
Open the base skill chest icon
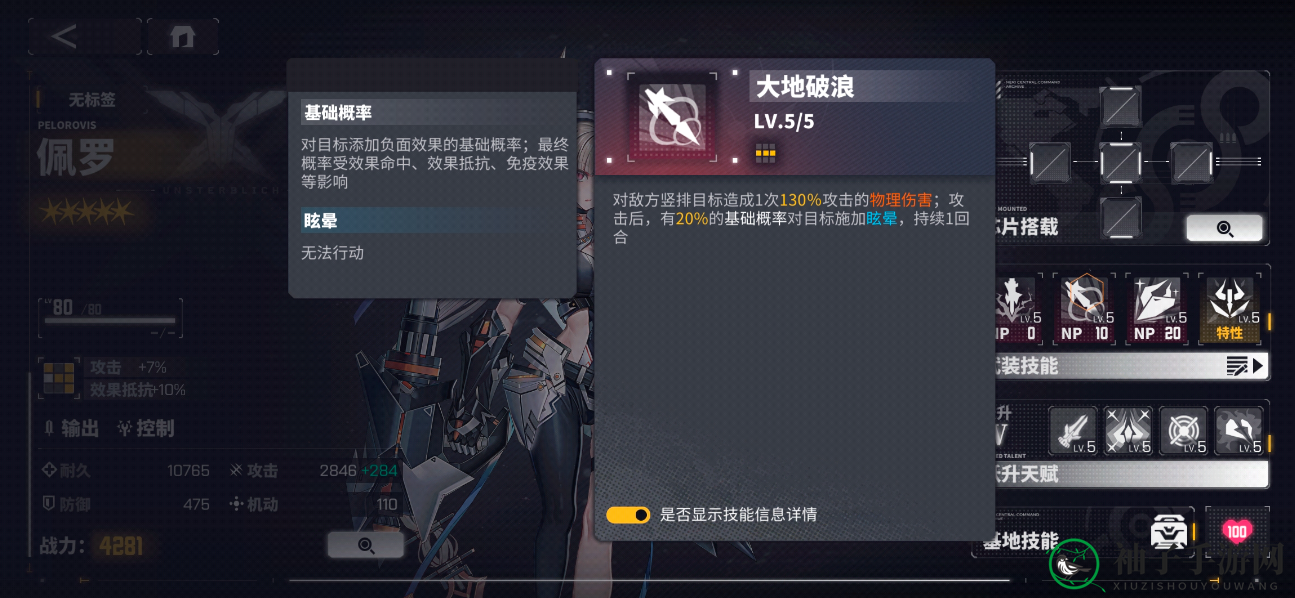coord(1168,532)
